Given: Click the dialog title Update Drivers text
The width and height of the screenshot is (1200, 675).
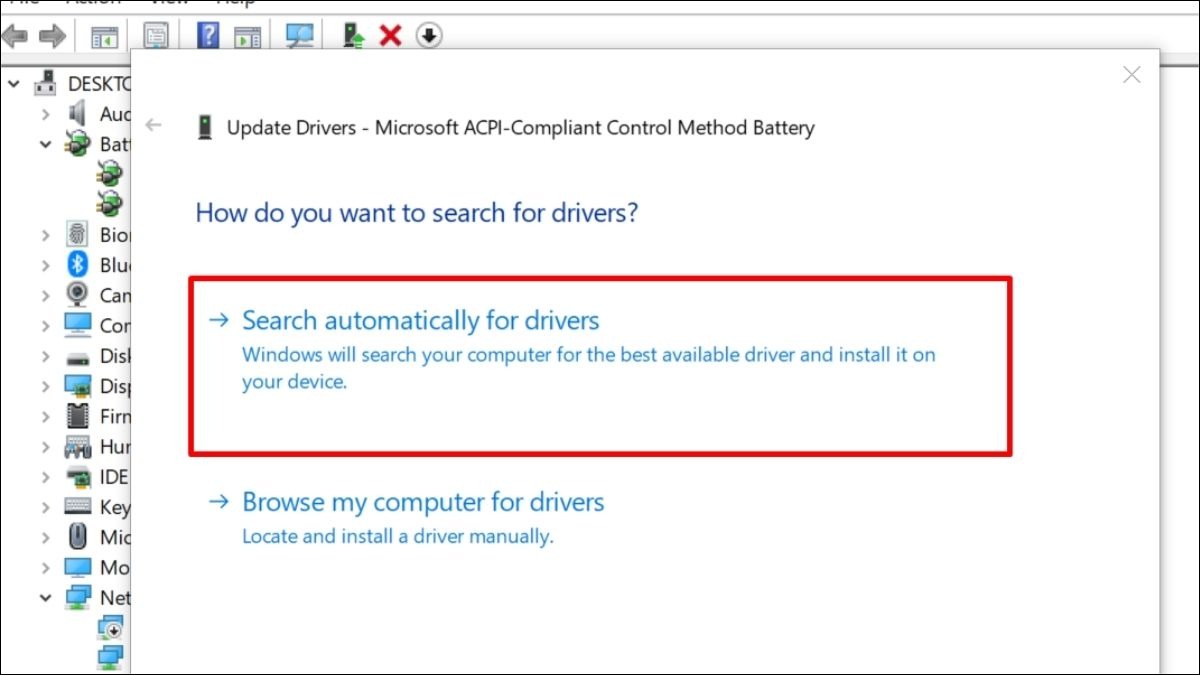Looking at the screenshot, I should pos(521,128).
